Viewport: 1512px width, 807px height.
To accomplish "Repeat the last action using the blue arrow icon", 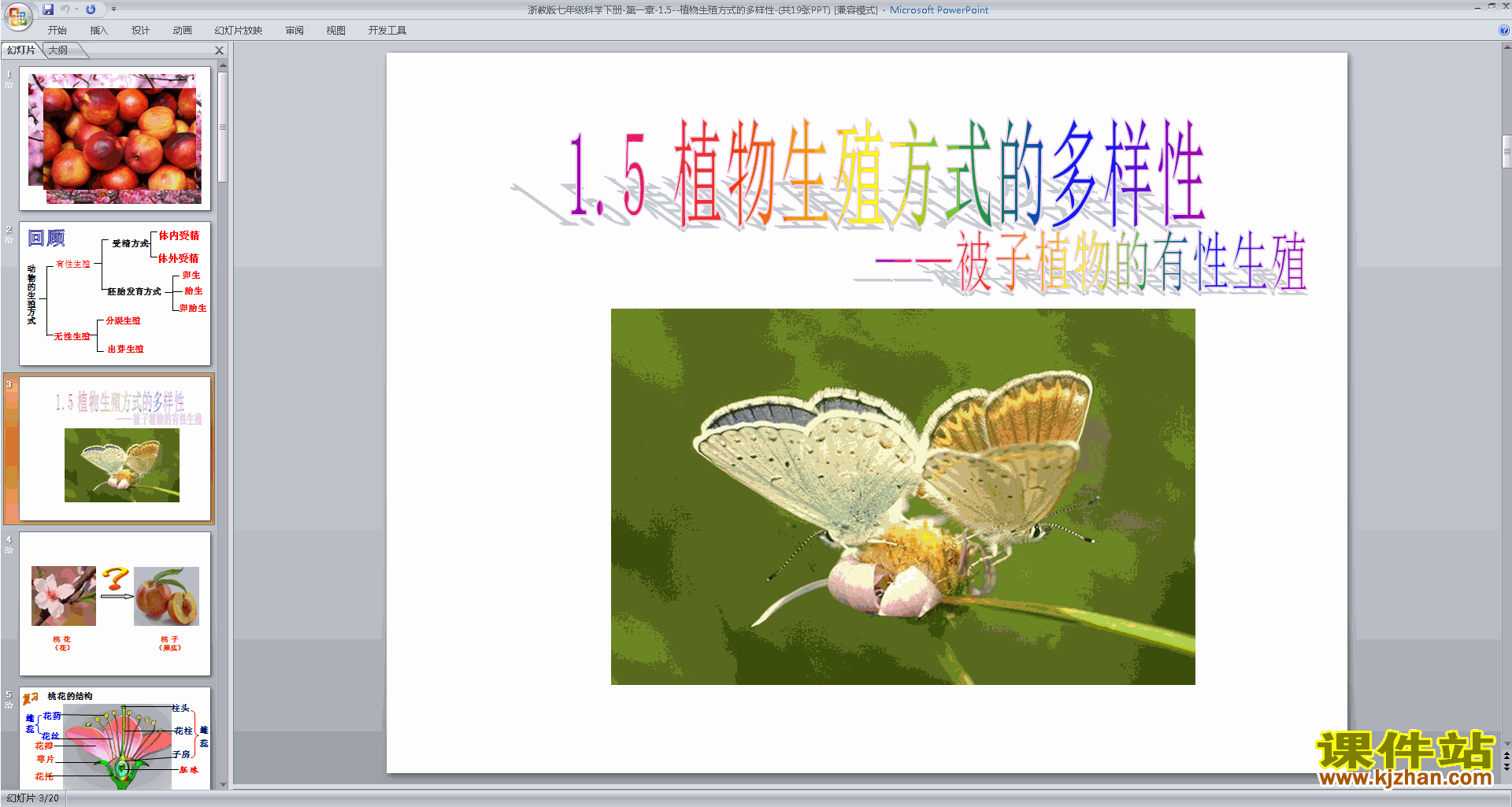I will 91,9.
